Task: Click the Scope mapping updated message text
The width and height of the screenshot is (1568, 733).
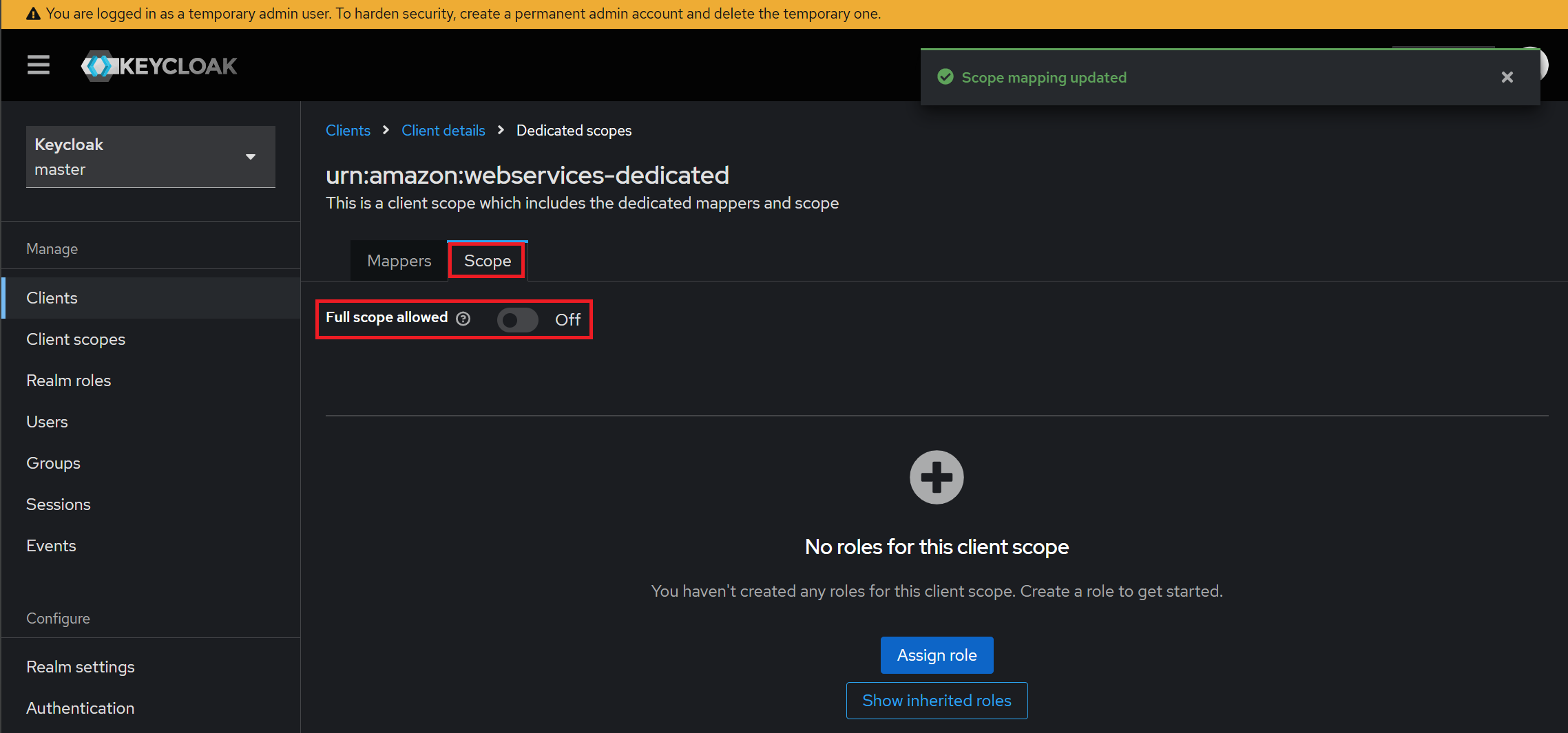Action: pyautogui.click(x=1044, y=78)
